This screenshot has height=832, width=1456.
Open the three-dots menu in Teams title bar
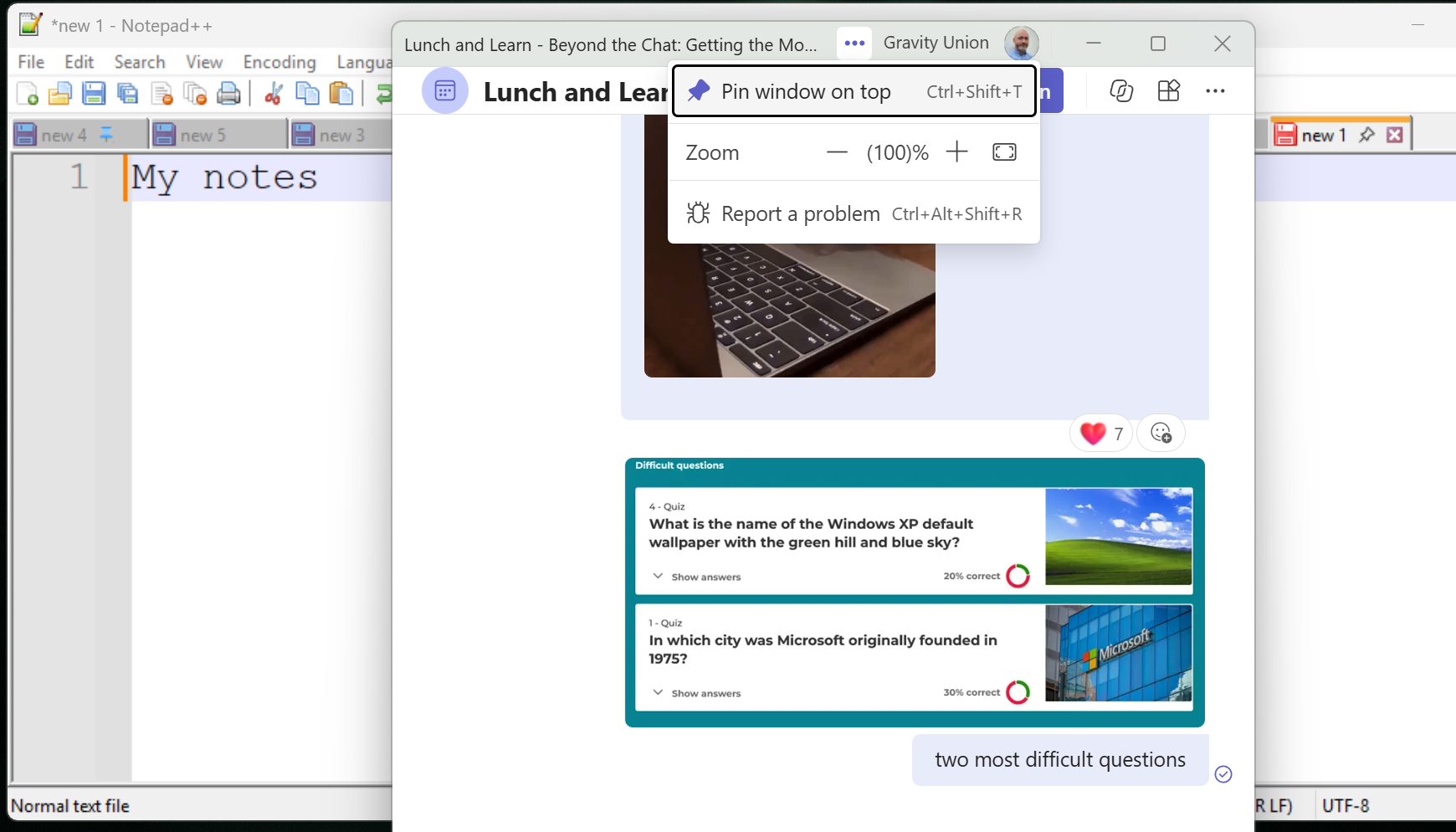click(854, 44)
